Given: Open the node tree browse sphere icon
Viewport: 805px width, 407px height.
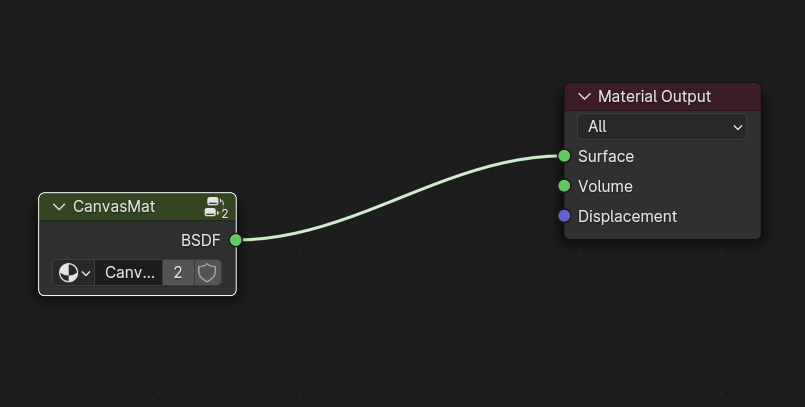Looking at the screenshot, I should pos(73,273).
